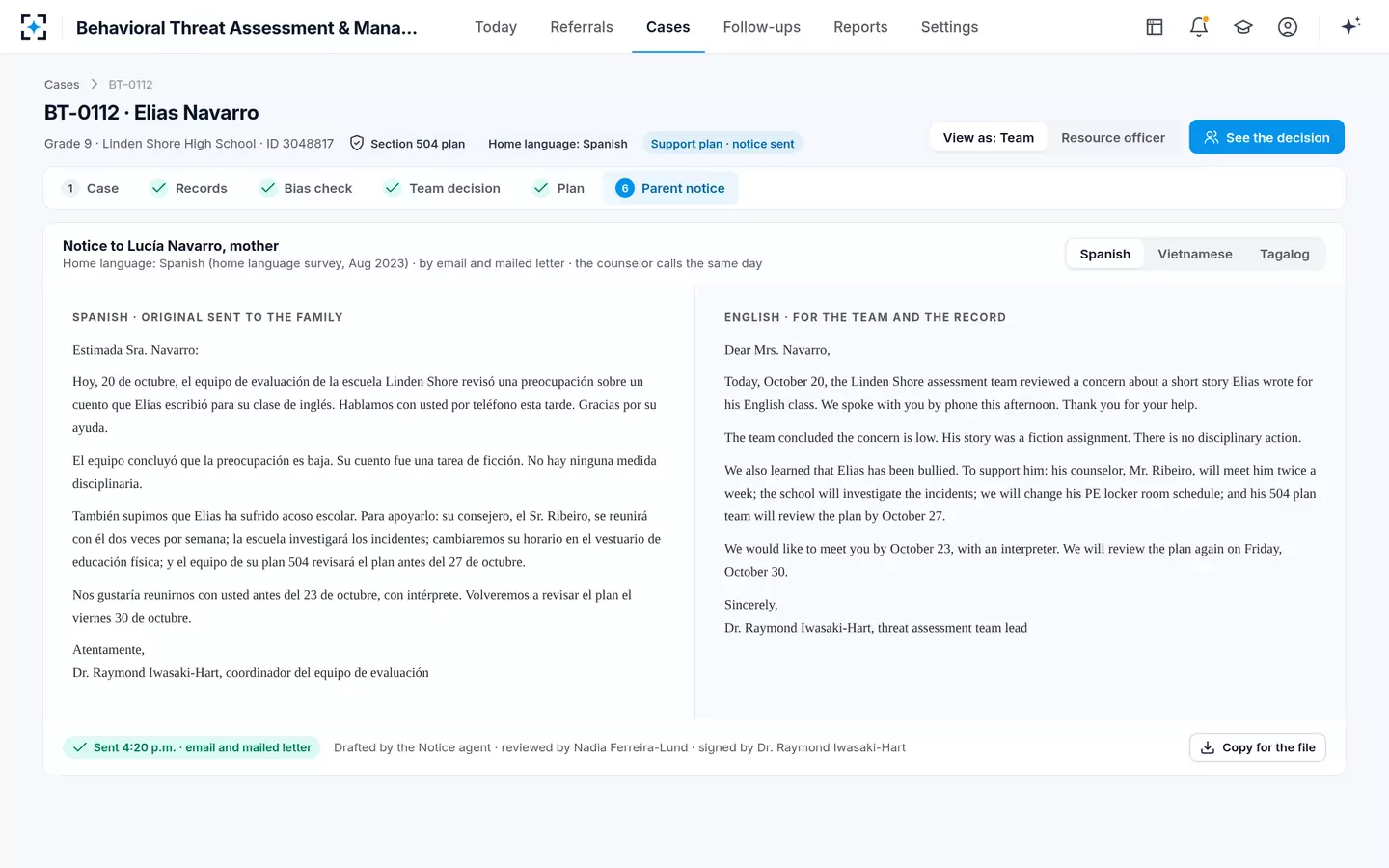Click the Cases breadcrumb link
This screenshot has height=868, width=1389.
tap(62, 85)
